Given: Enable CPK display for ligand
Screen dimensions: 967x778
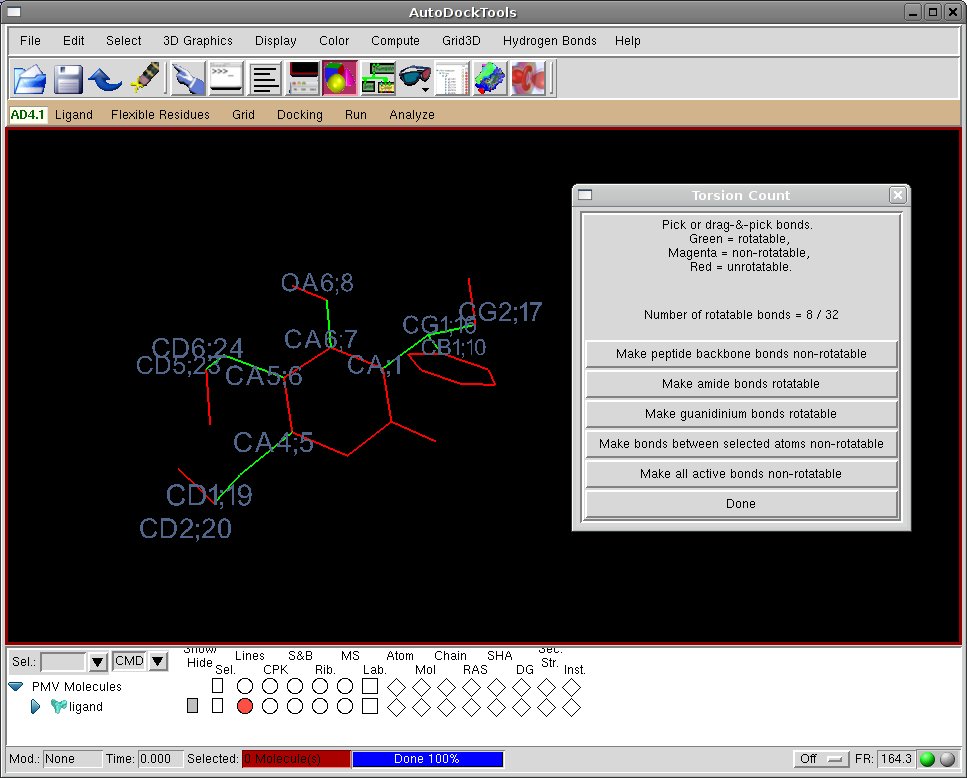Looking at the screenshot, I should pyautogui.click(x=270, y=706).
